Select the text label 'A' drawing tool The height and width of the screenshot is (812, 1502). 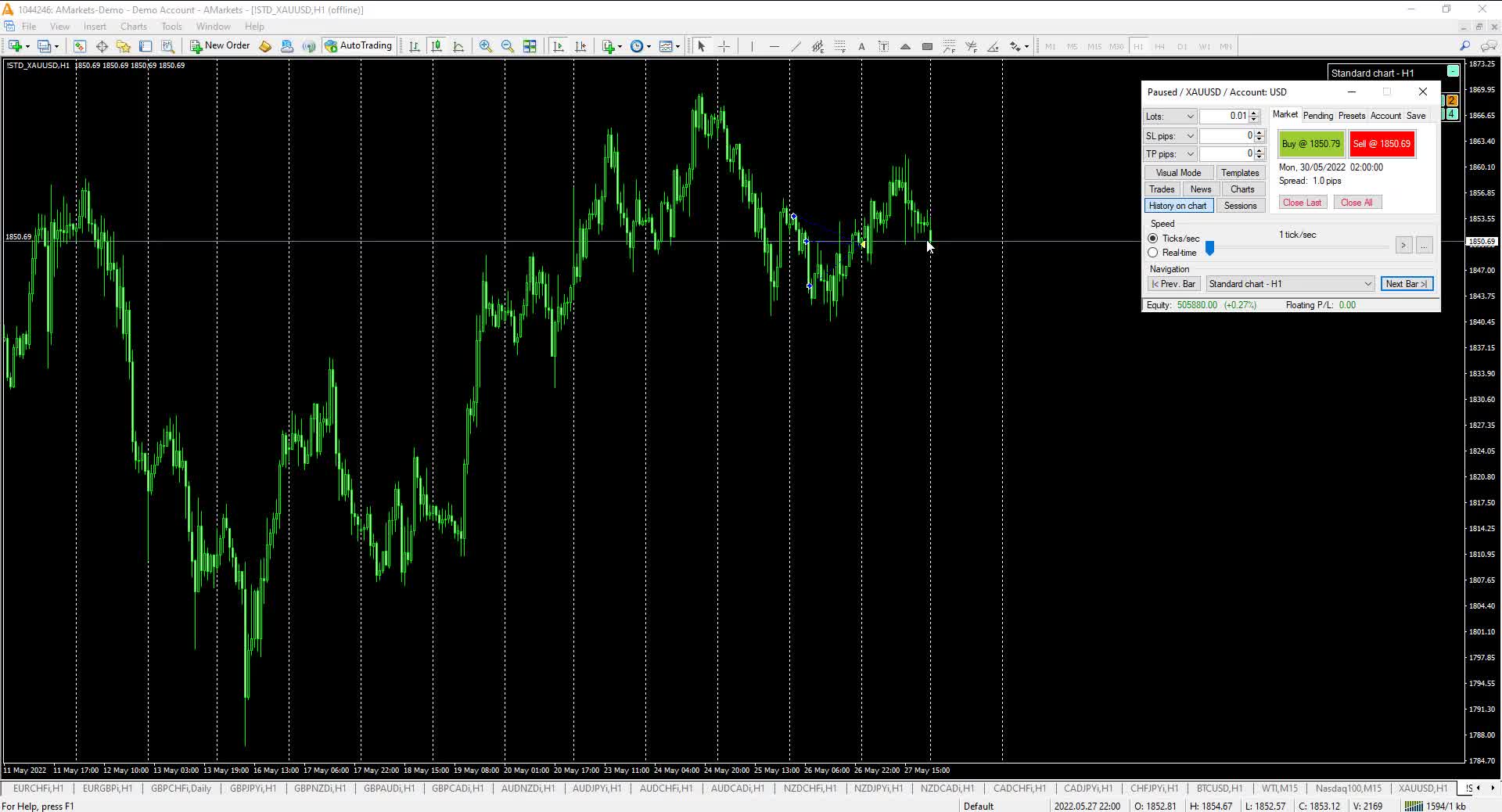[861, 46]
